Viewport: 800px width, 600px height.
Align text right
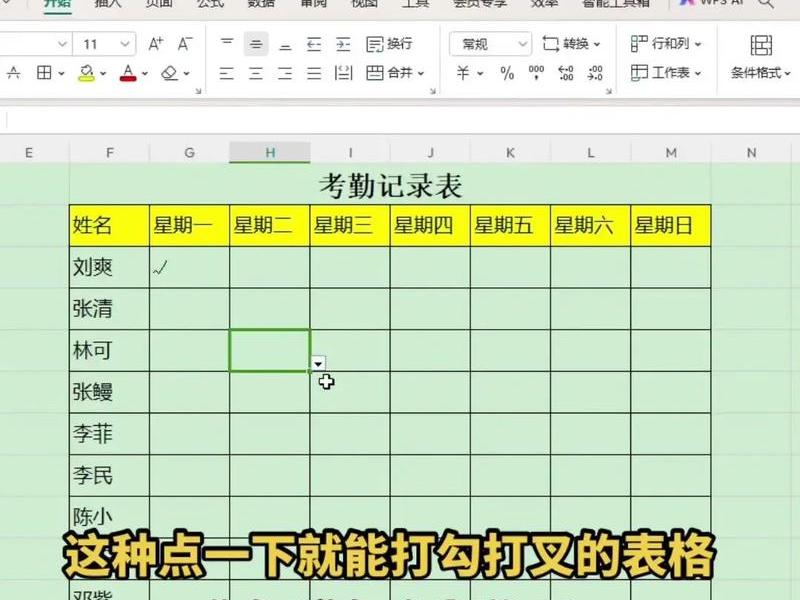click(285, 73)
